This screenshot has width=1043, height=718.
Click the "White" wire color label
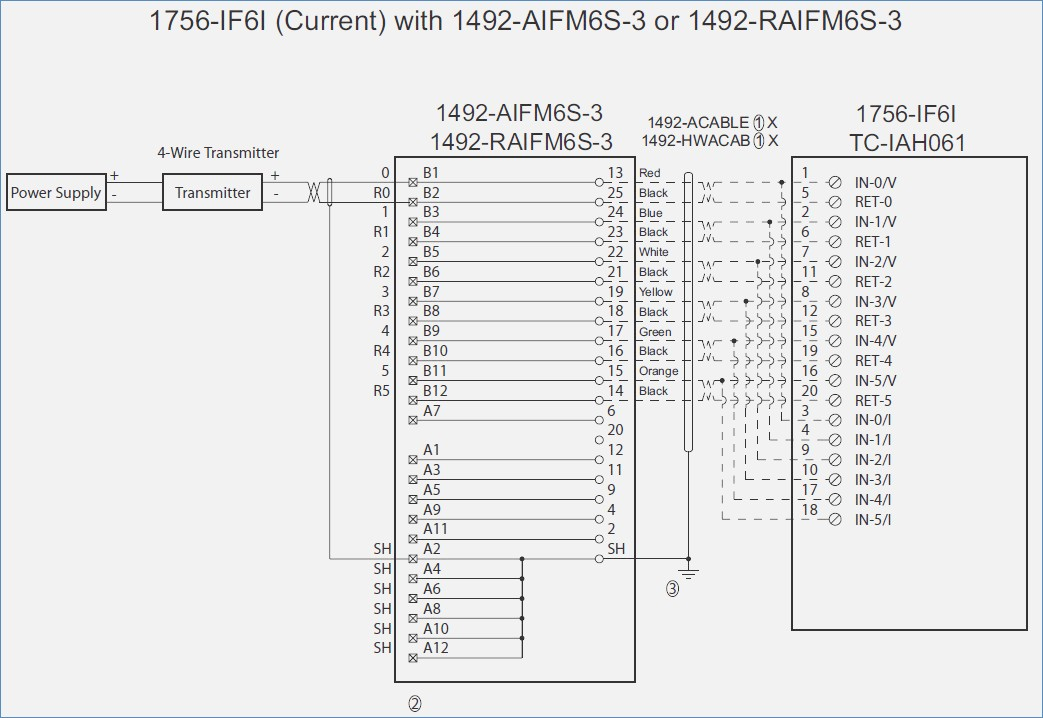click(x=653, y=252)
